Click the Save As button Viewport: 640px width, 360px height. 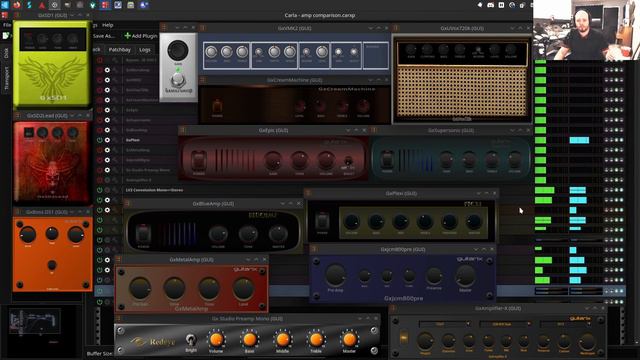pos(104,36)
